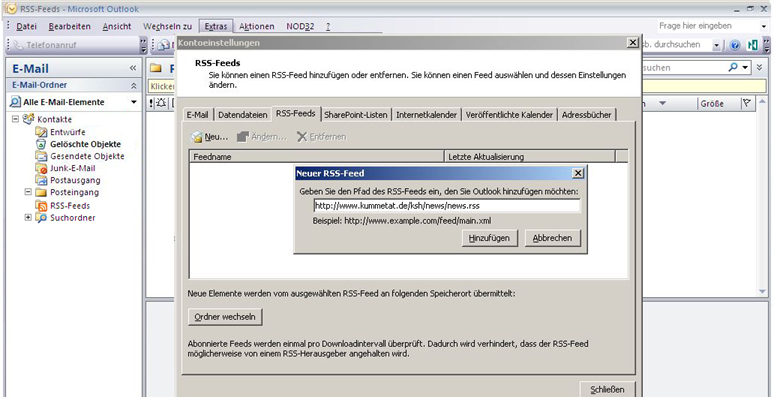Click the RSS feed URL input field
Screen dimensions: 774x397
pos(446,205)
